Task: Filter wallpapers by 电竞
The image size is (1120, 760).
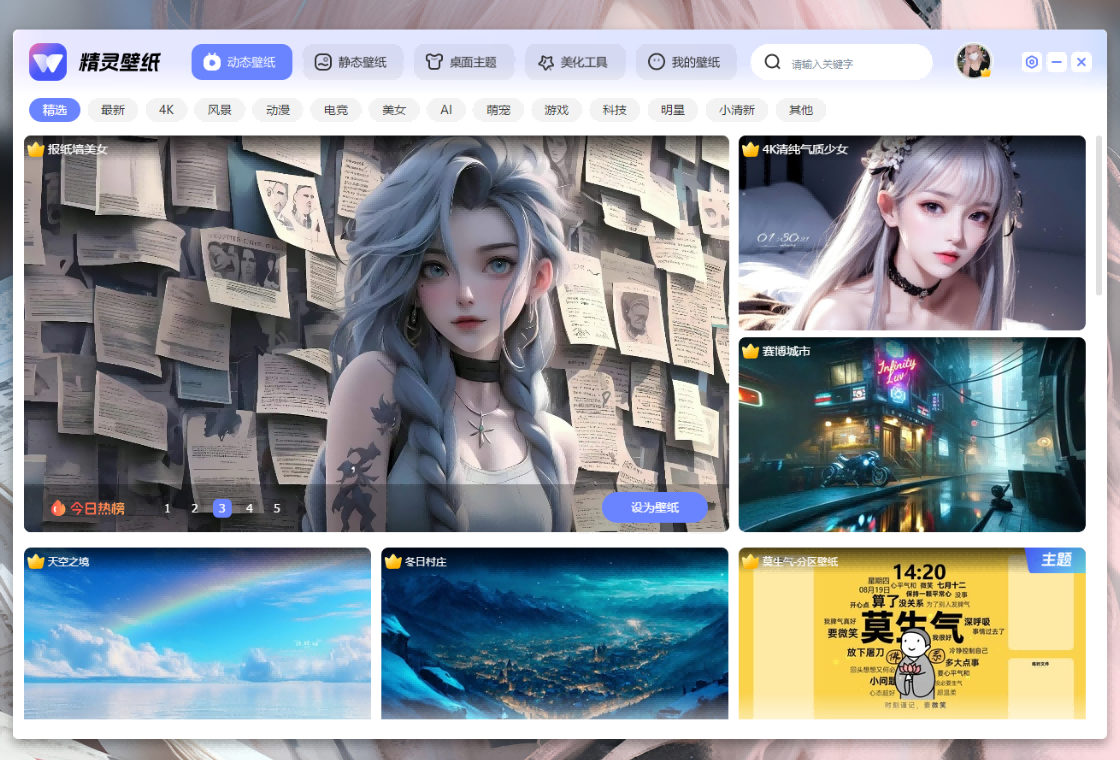Action: pyautogui.click(x=336, y=110)
